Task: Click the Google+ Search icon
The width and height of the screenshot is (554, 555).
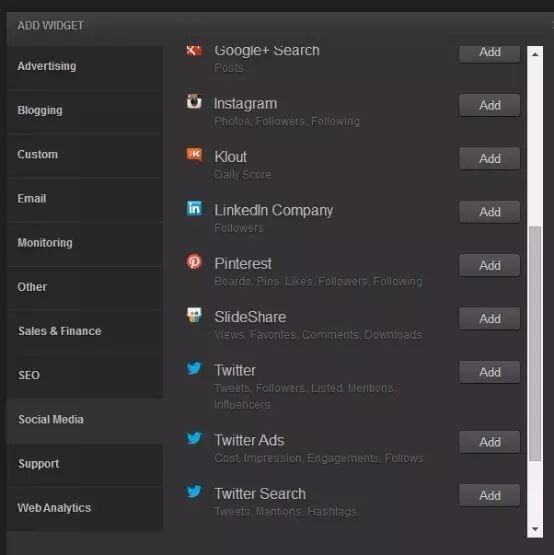Action: [x=194, y=51]
